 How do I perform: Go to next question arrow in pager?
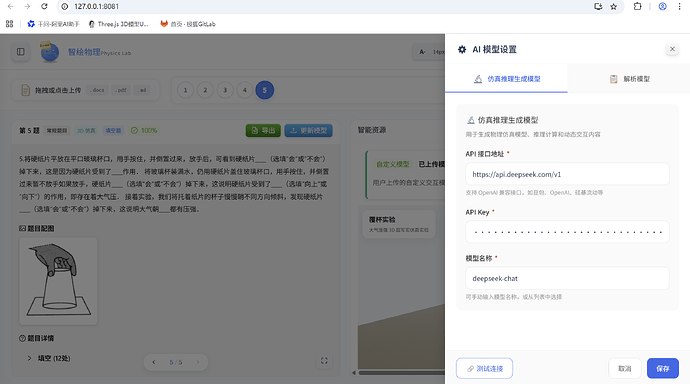198,362
